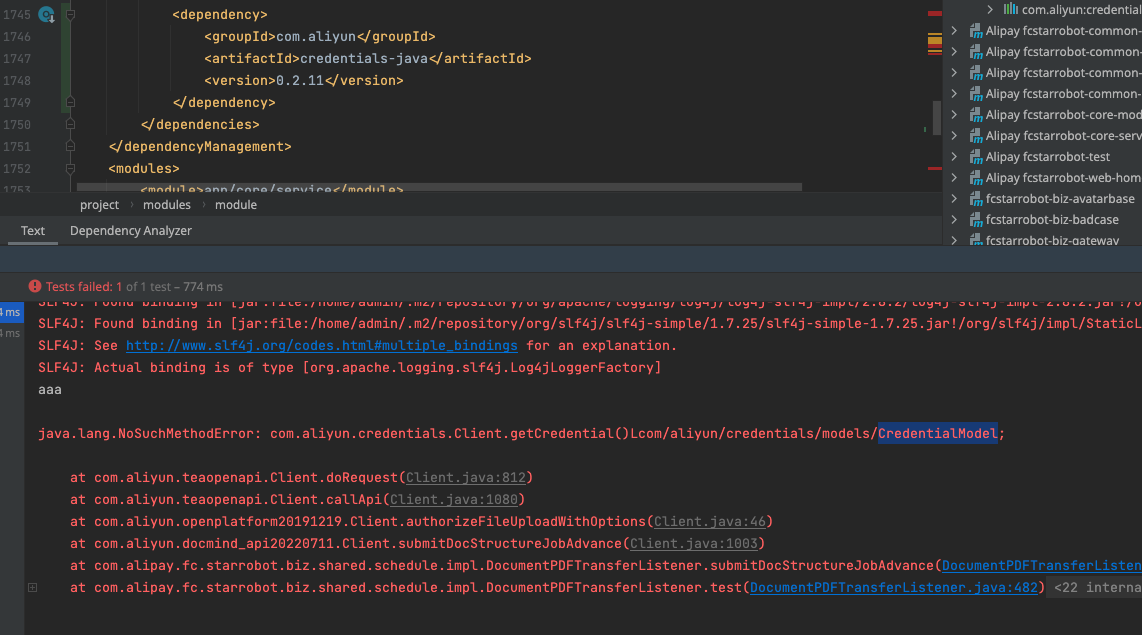The width and height of the screenshot is (1142, 635).
Task: Click the gutter icon beside line 1745
Action: [x=45, y=14]
